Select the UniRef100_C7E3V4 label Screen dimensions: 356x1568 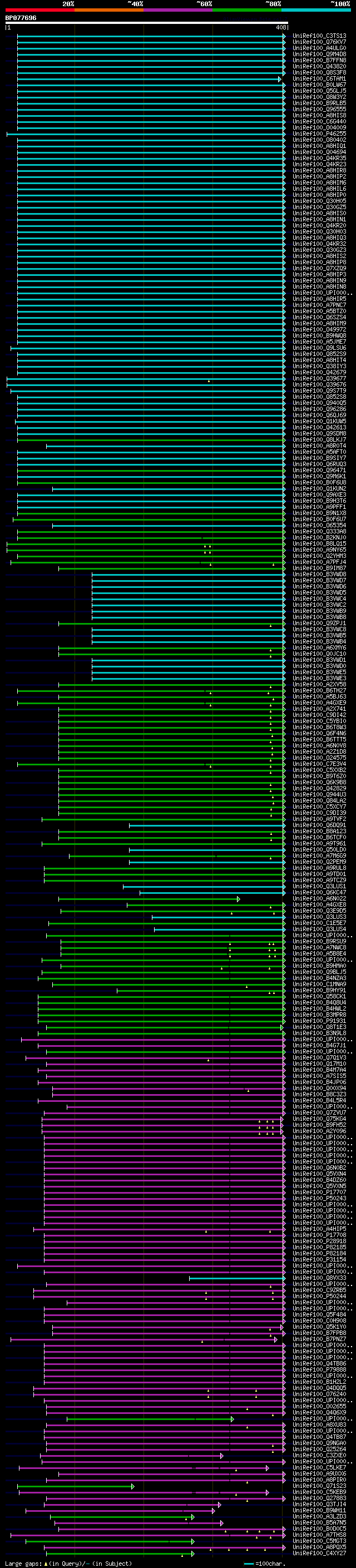click(319, 764)
